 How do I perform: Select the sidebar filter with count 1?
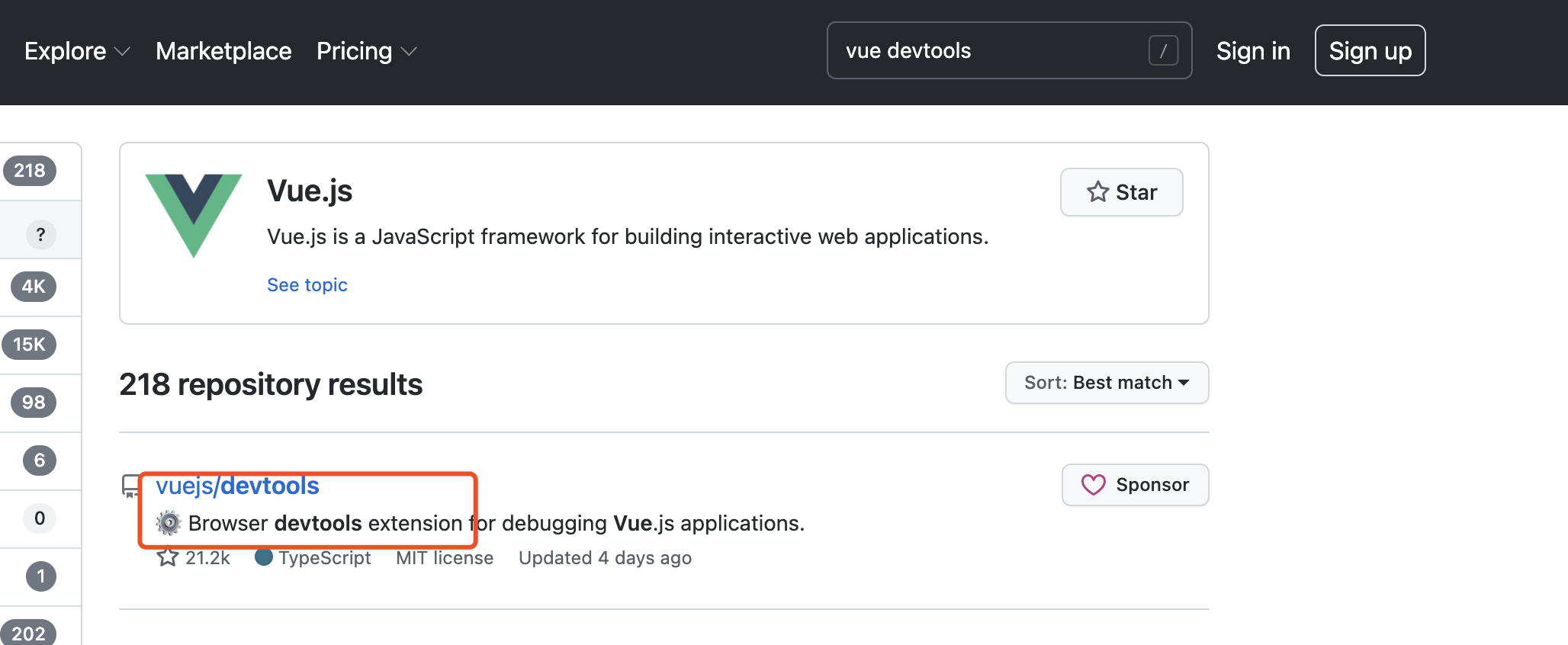tap(40, 576)
